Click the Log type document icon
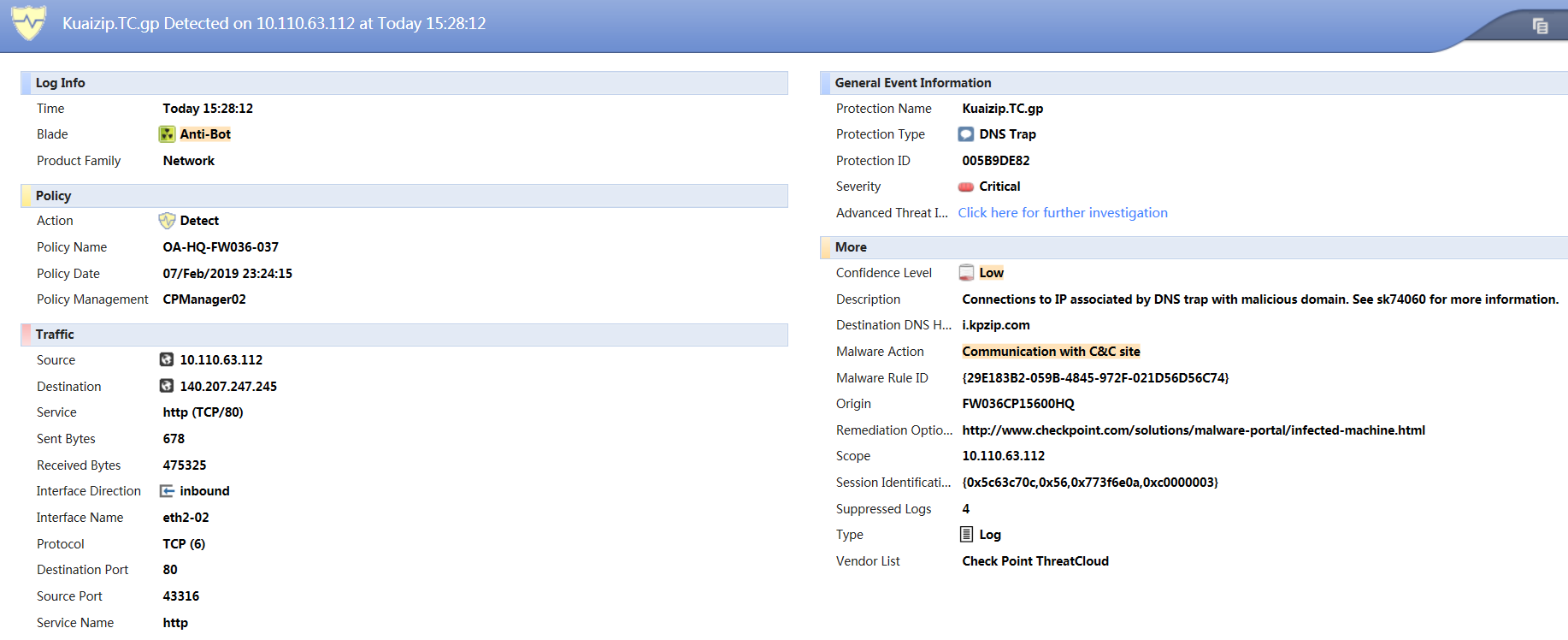 [966, 535]
